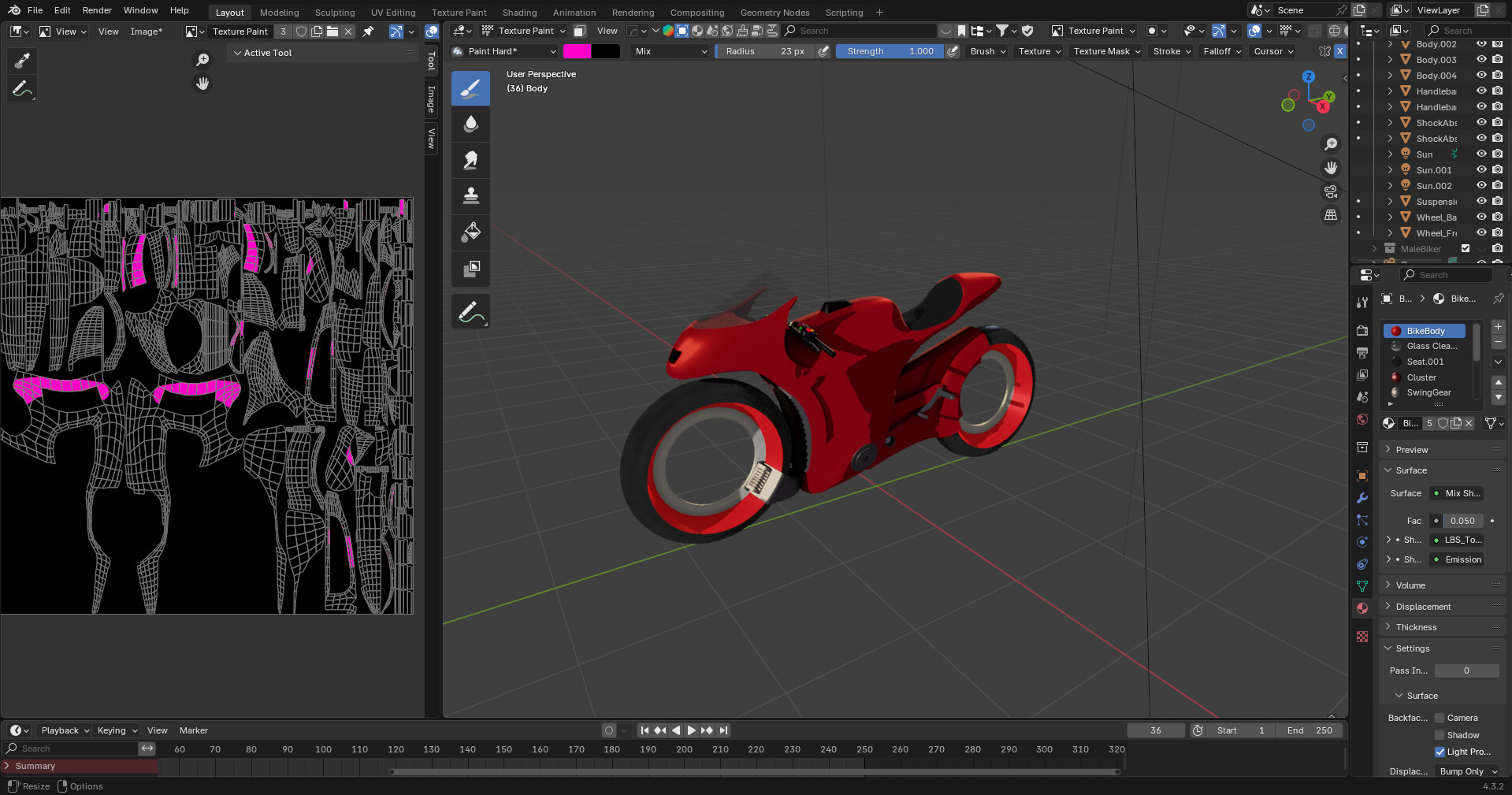Open the Render menu
This screenshot has height=795, width=1512.
click(97, 10)
